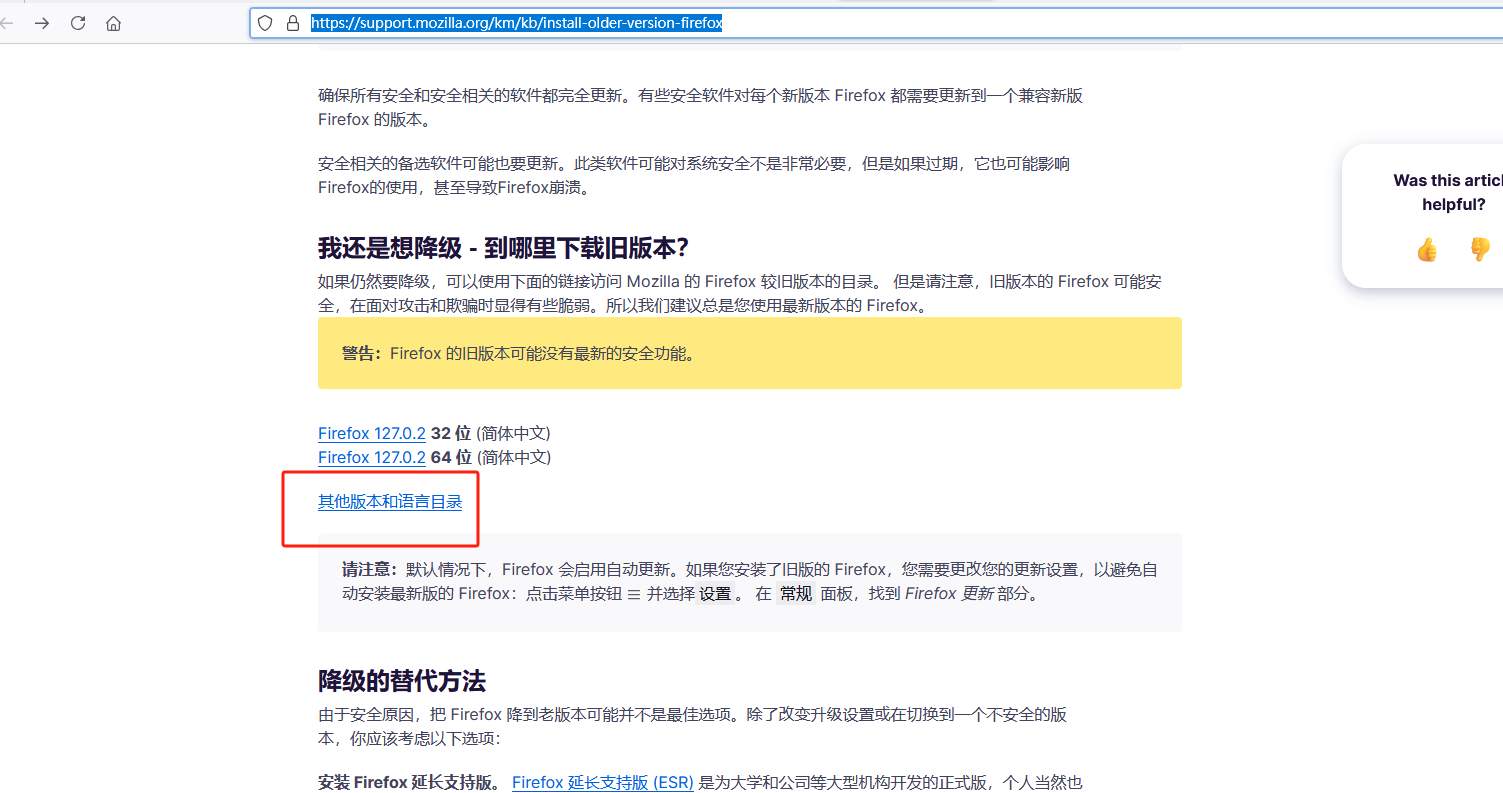This screenshot has width=1503, height=793.
Task: Click the paragraph starting 由于安全原因
Action: click(692, 727)
